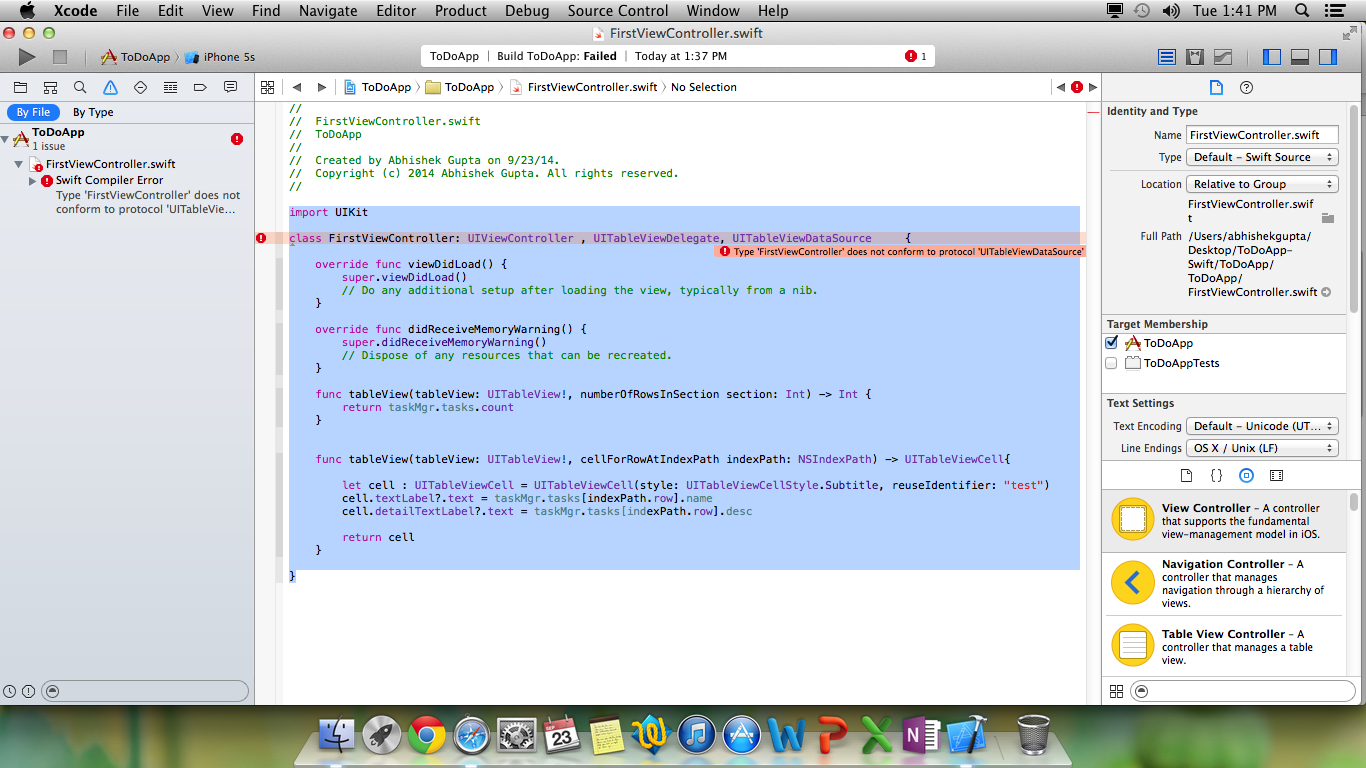Select the Standard editor button
The image size is (1366, 768).
[x=1167, y=57]
